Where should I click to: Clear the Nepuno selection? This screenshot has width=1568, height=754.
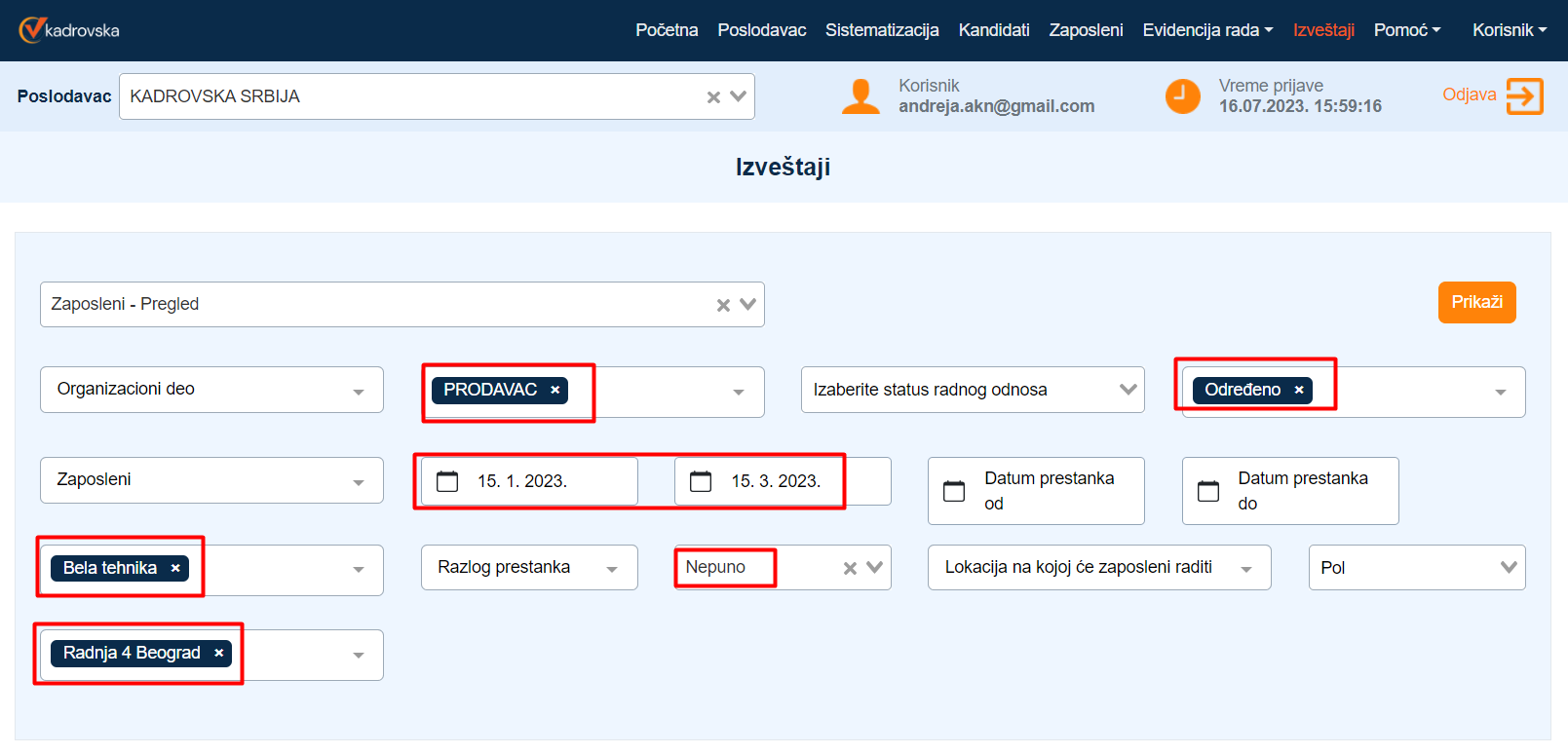(850, 568)
